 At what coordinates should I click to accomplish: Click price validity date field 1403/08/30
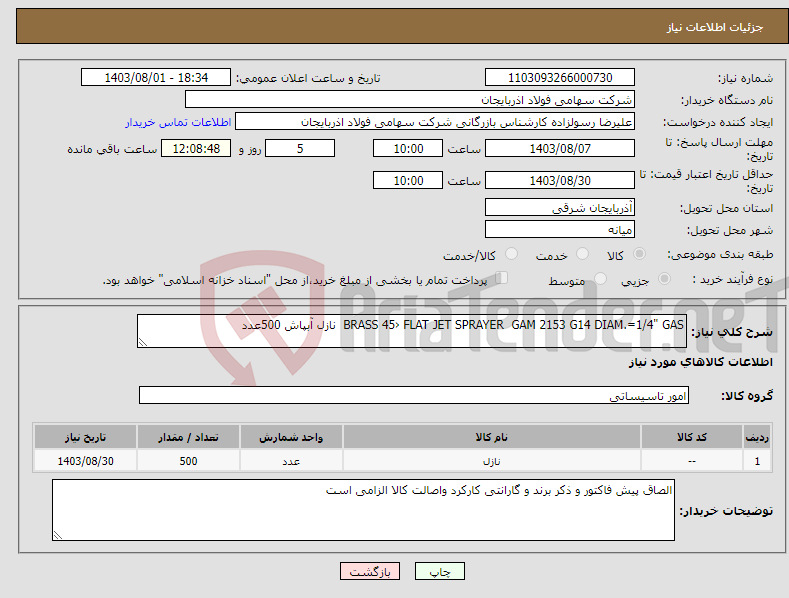560,180
